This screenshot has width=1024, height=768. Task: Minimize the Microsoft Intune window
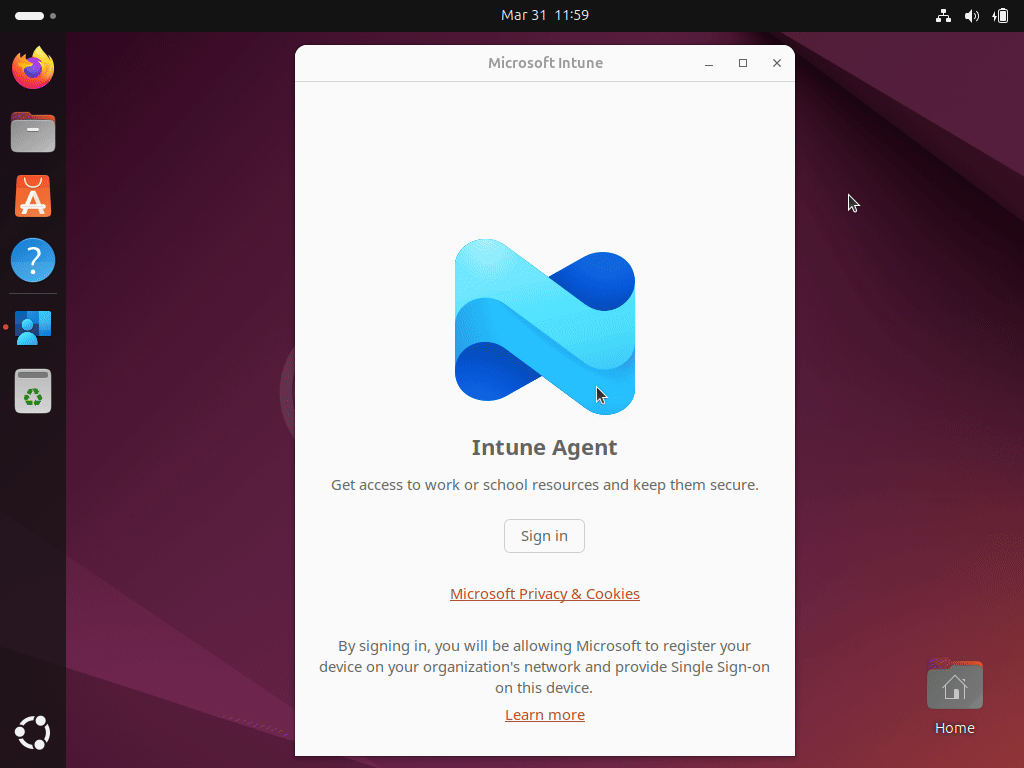[x=709, y=63]
